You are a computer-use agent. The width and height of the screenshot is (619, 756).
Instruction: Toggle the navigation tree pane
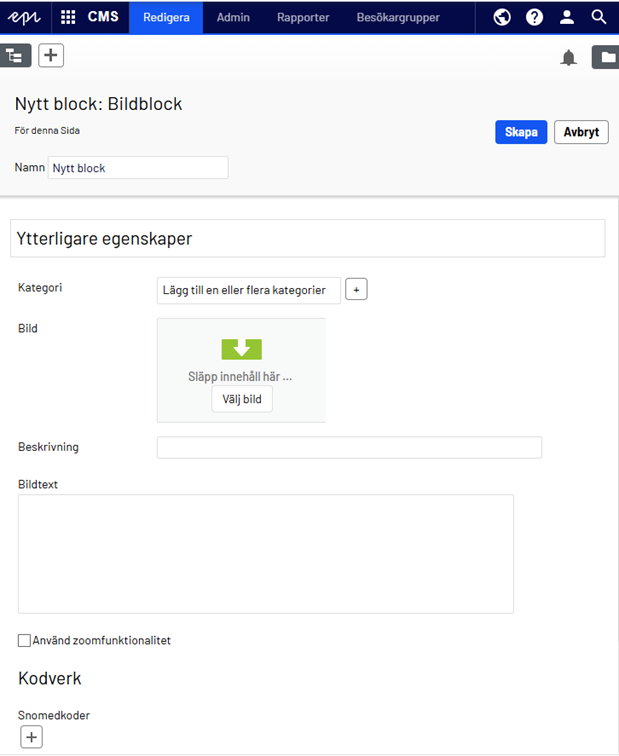point(15,56)
